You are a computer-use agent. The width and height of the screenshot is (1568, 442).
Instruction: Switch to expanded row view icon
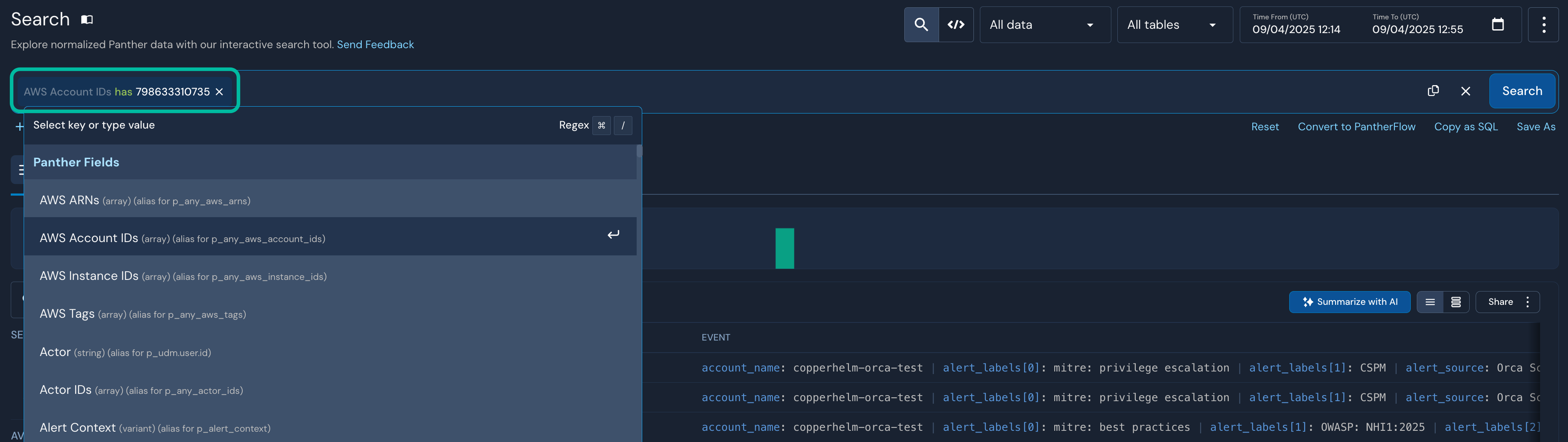click(x=1456, y=302)
